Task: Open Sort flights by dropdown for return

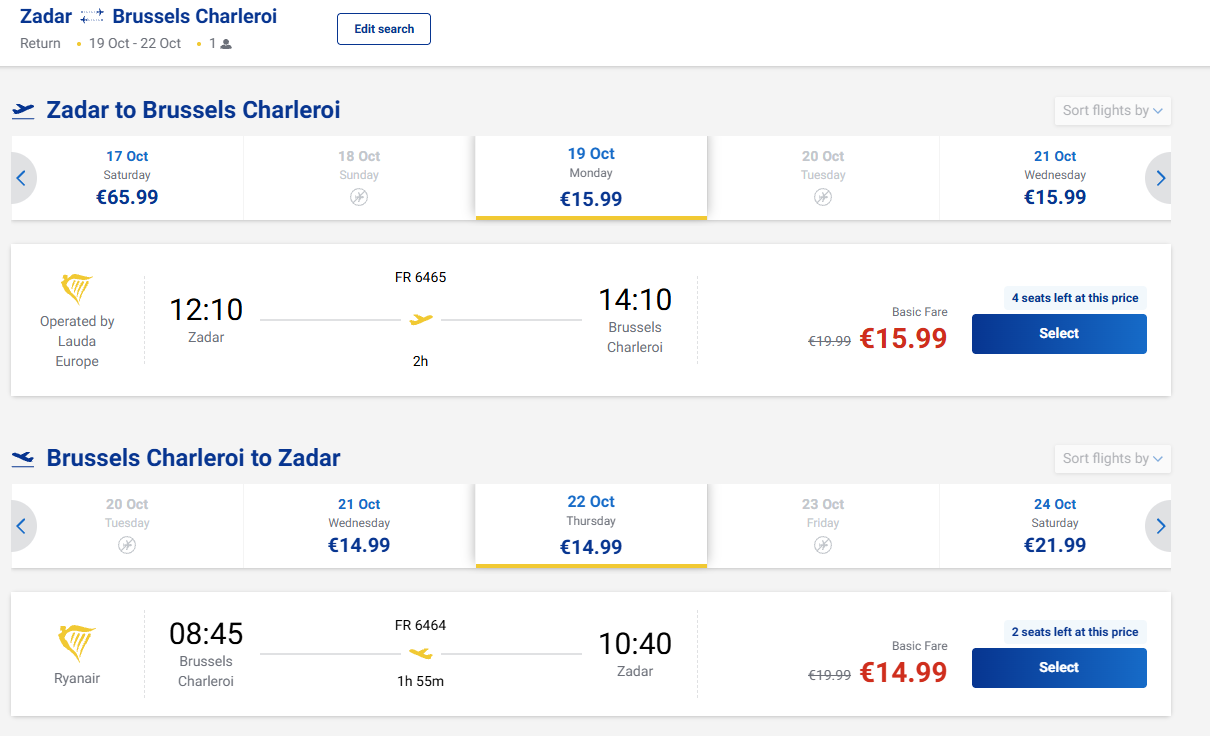Action: coord(1112,459)
